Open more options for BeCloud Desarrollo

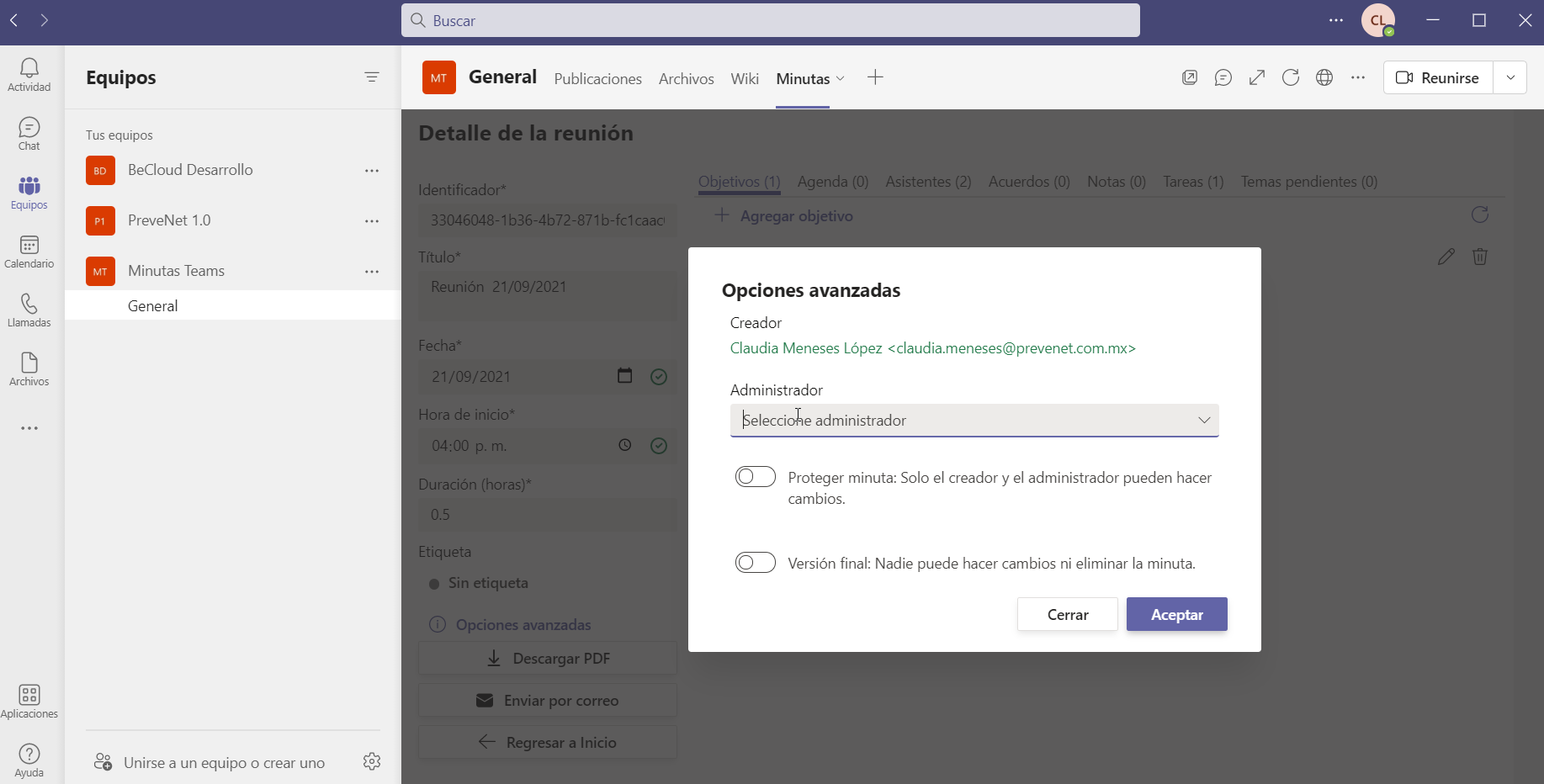pos(372,171)
